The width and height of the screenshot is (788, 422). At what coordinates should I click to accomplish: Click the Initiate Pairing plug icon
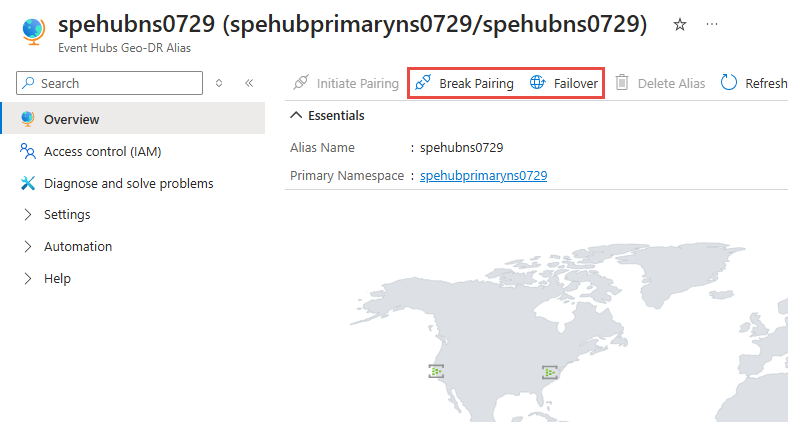[x=300, y=83]
